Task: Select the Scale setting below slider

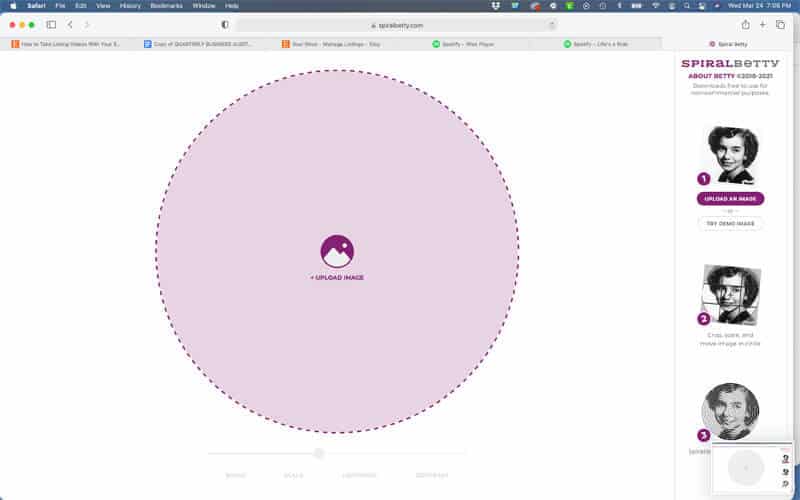Action: point(293,475)
